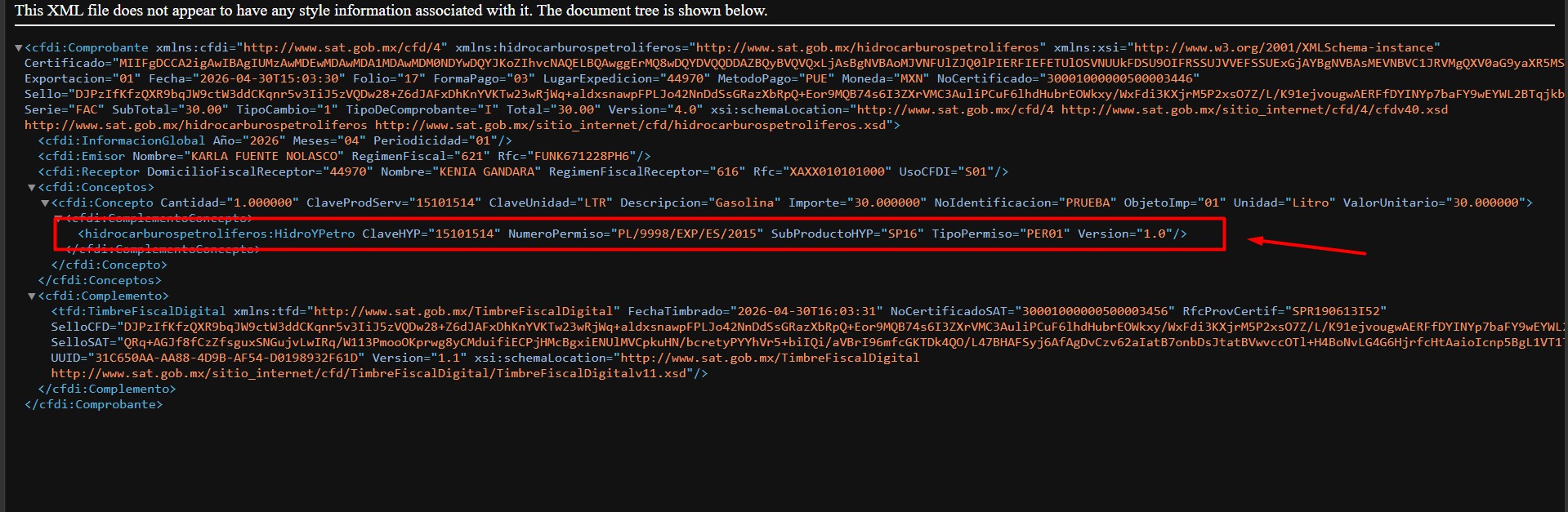Click NoCertificado="30001000000500003446" attribute
The image size is (1568, 512).
coord(1068,78)
